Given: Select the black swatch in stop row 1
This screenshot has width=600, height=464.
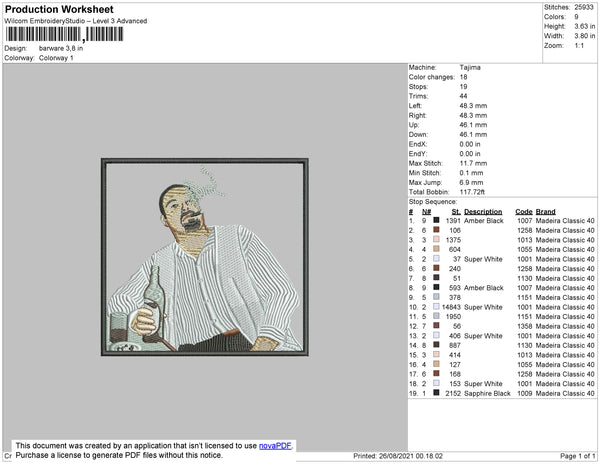Looking at the screenshot, I should coord(436,220).
